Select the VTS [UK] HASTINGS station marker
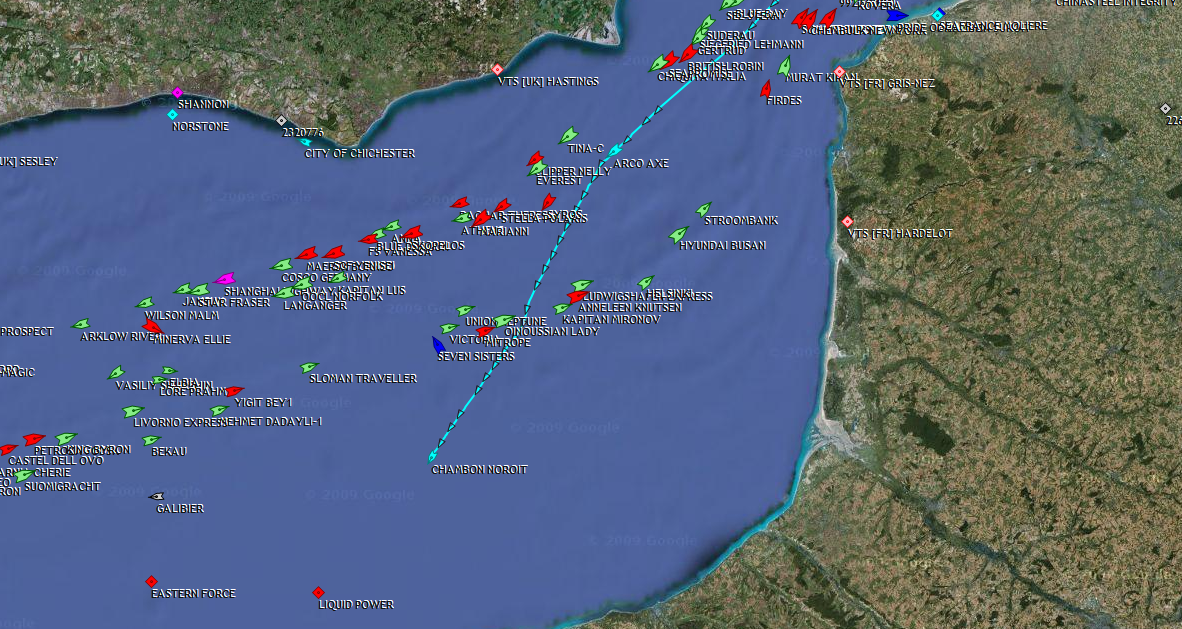Screen dimensions: 1182x629 point(497,69)
